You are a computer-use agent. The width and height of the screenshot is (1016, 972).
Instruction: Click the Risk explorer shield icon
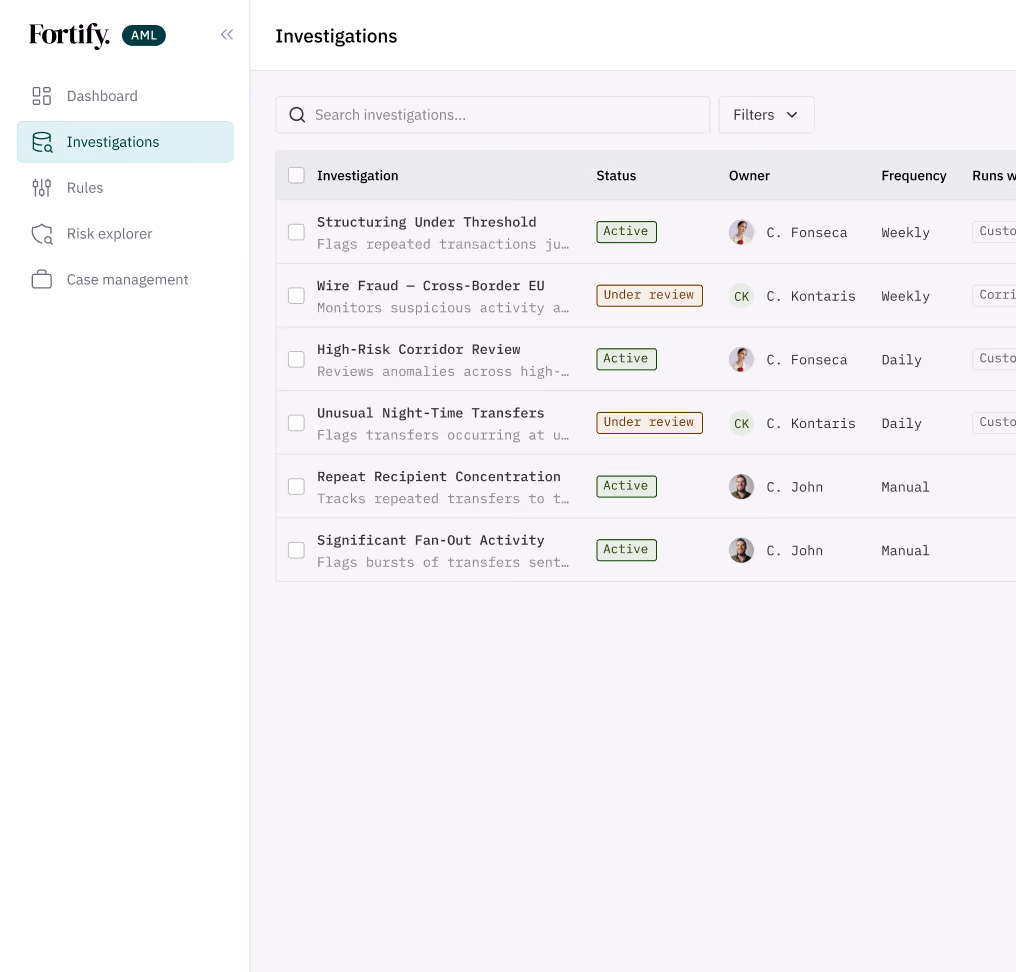(42, 234)
